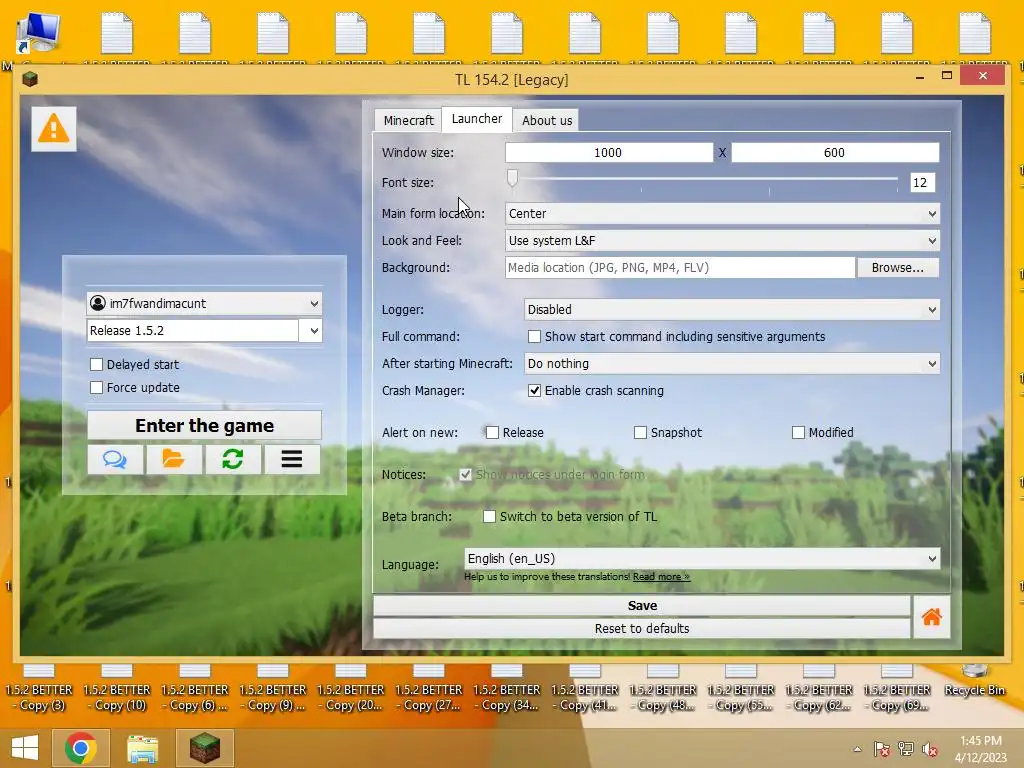Open the account dropdown im7fwandimacunt

point(204,303)
